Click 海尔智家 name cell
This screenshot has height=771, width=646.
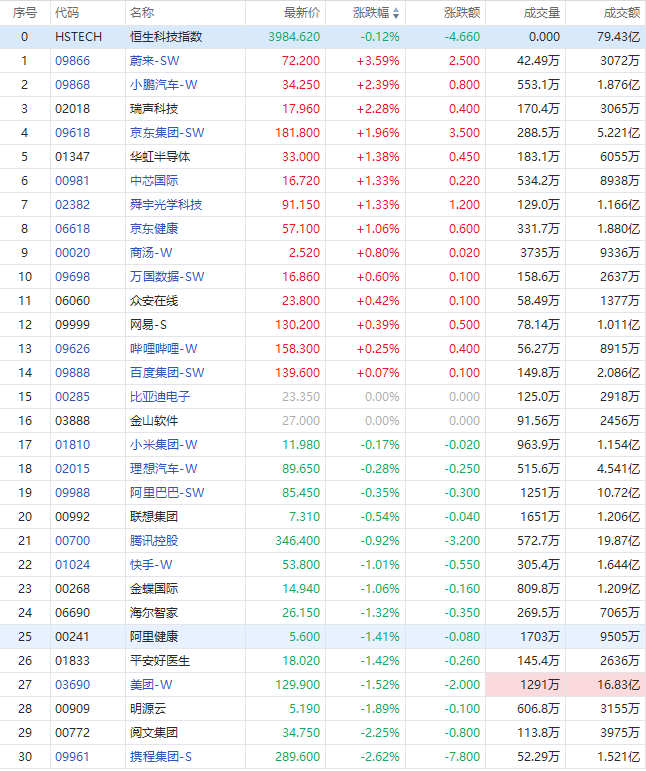[154, 613]
